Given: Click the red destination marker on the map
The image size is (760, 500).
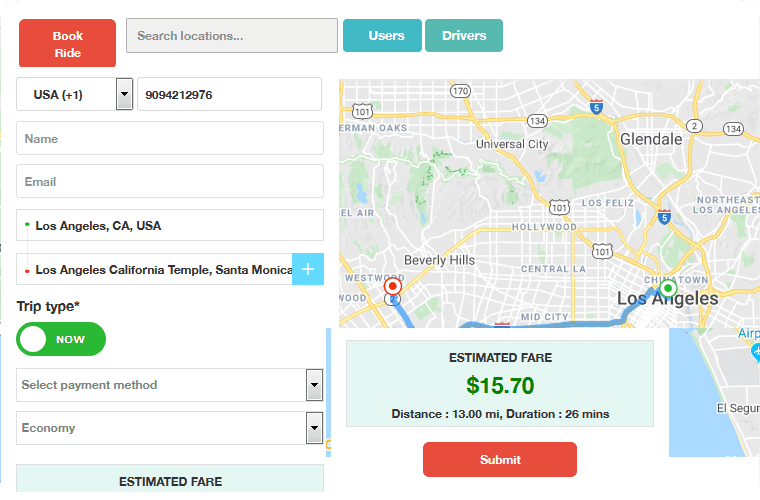Looking at the screenshot, I should pos(393,286).
